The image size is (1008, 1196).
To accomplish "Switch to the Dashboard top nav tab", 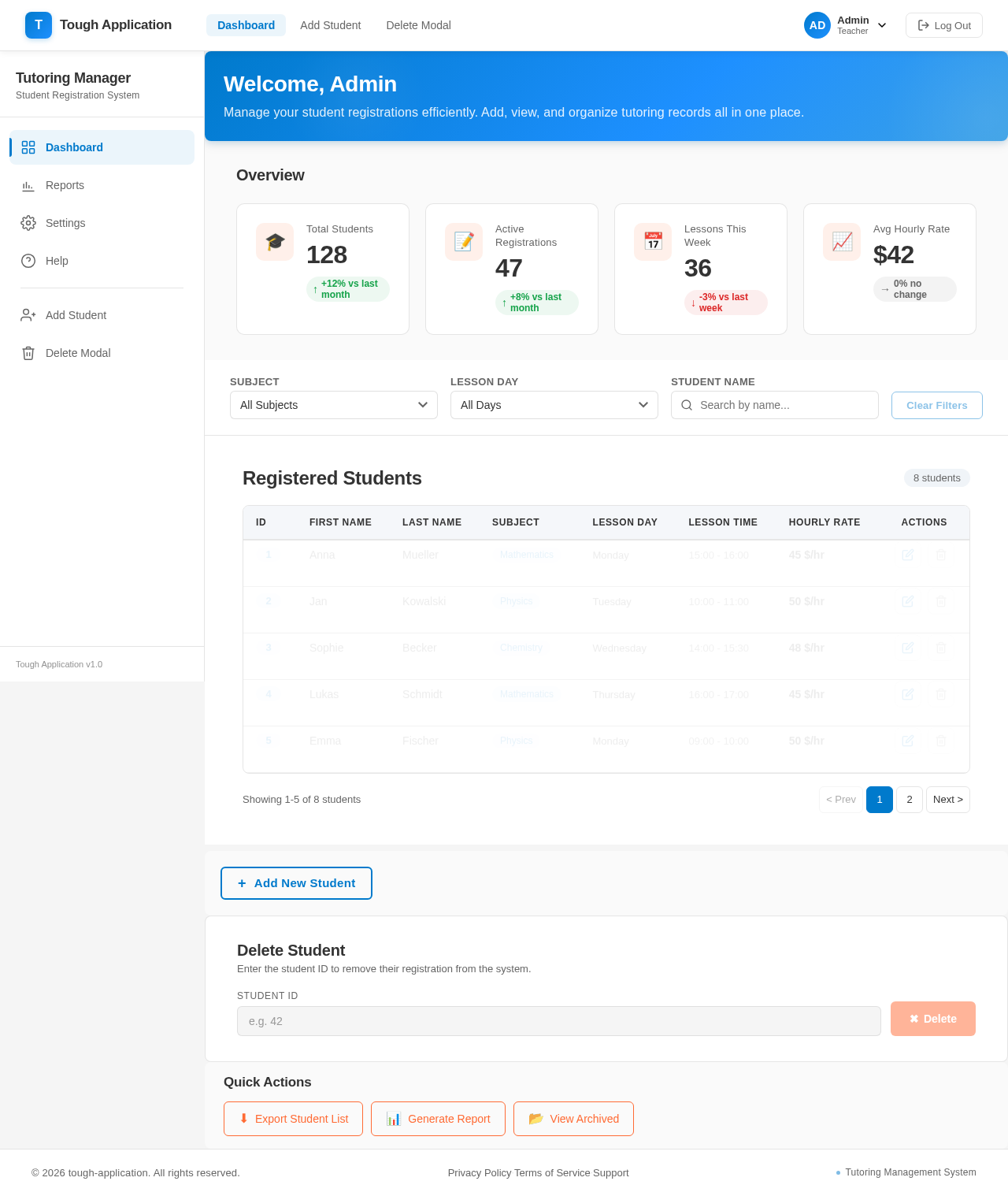I will (x=246, y=25).
